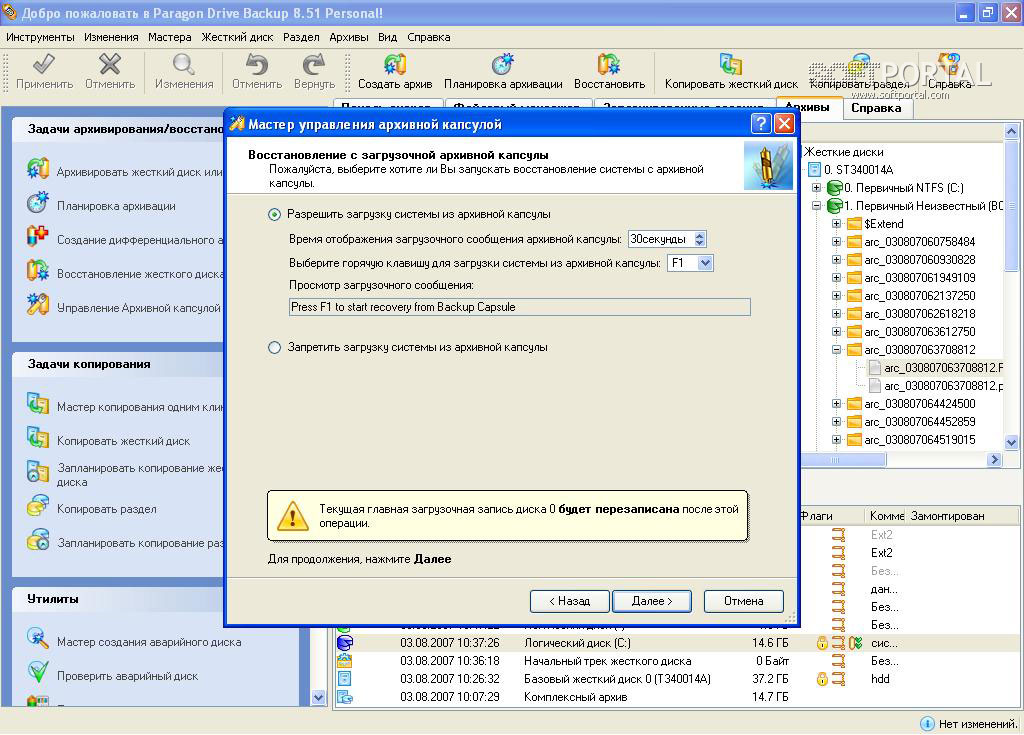The image size is (1024, 735).
Task: Click icon beside Копировать раздел in sidebar
Action: pos(38,506)
